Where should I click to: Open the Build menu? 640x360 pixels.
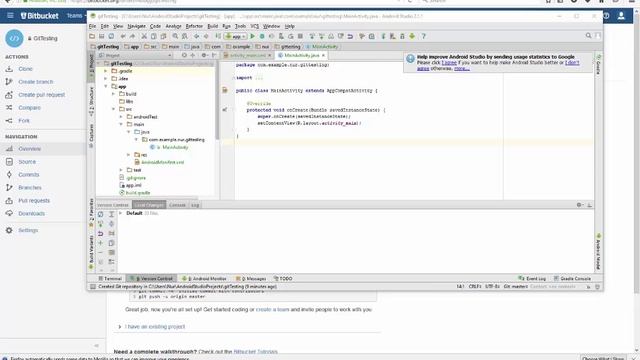(213, 26)
